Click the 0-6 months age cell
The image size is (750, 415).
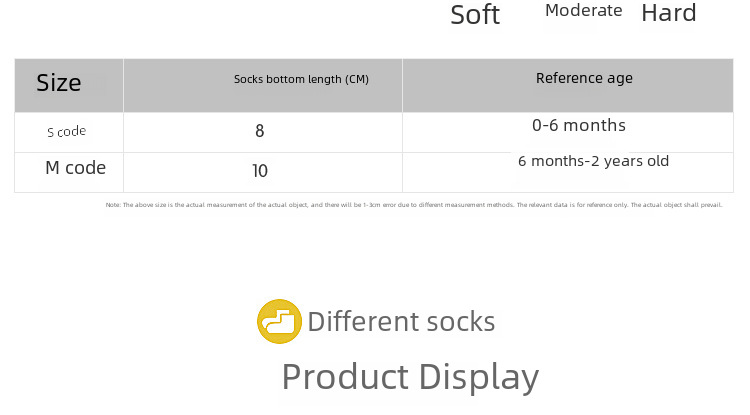(579, 125)
